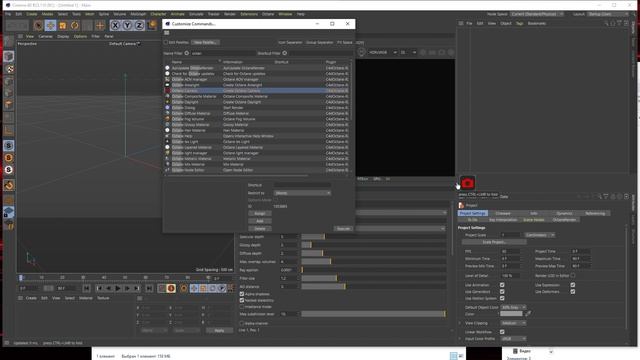Enable the Irradiance mode checkbox
The height and width of the screenshot is (360, 640).
(x=242, y=307)
